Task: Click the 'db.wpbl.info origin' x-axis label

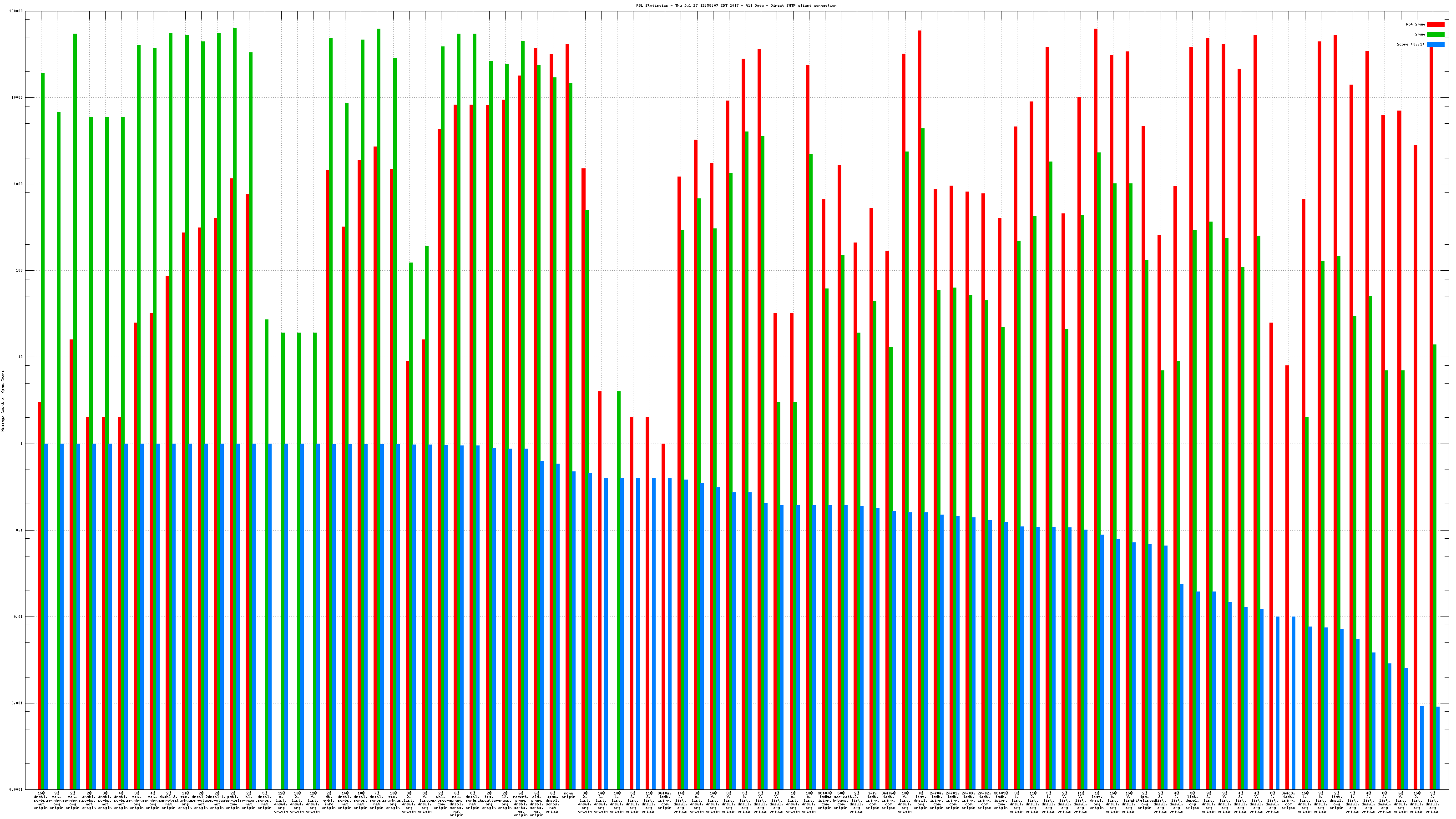Action: pyautogui.click(x=329, y=800)
